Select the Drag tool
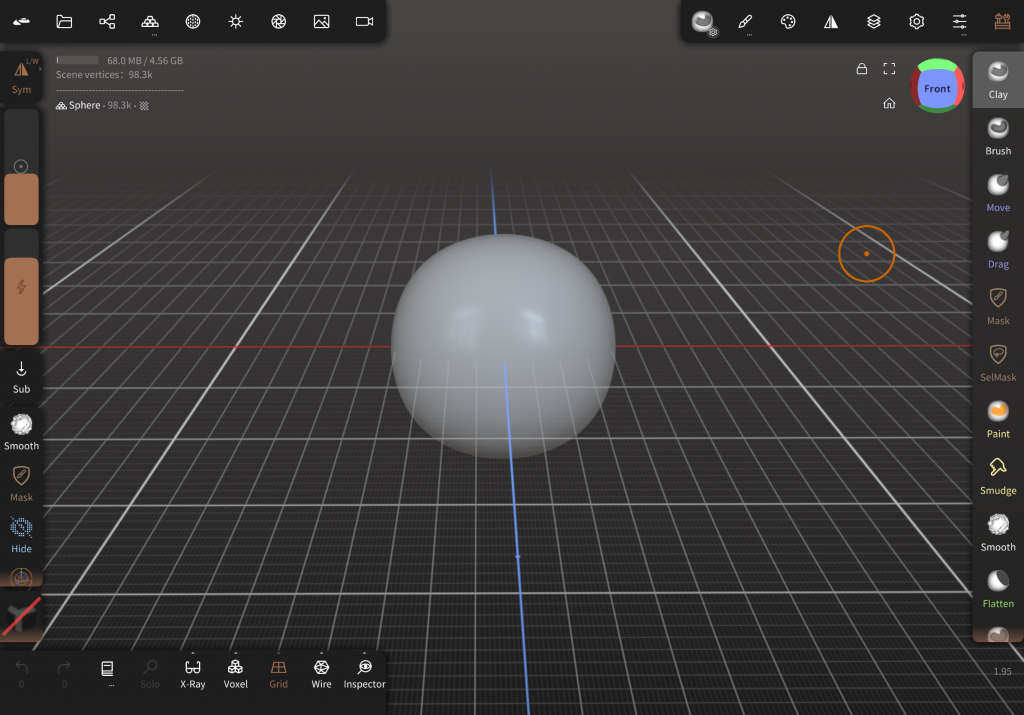This screenshot has height=715, width=1024. coord(998,250)
